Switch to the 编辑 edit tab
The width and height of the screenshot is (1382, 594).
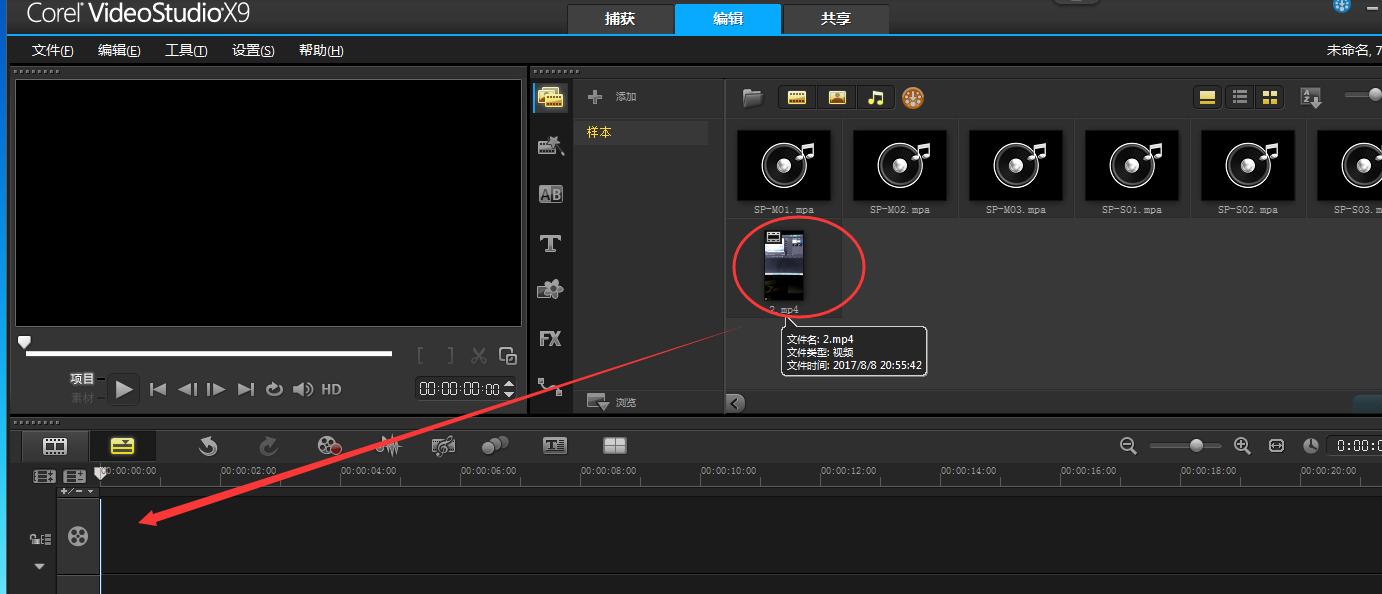[727, 19]
